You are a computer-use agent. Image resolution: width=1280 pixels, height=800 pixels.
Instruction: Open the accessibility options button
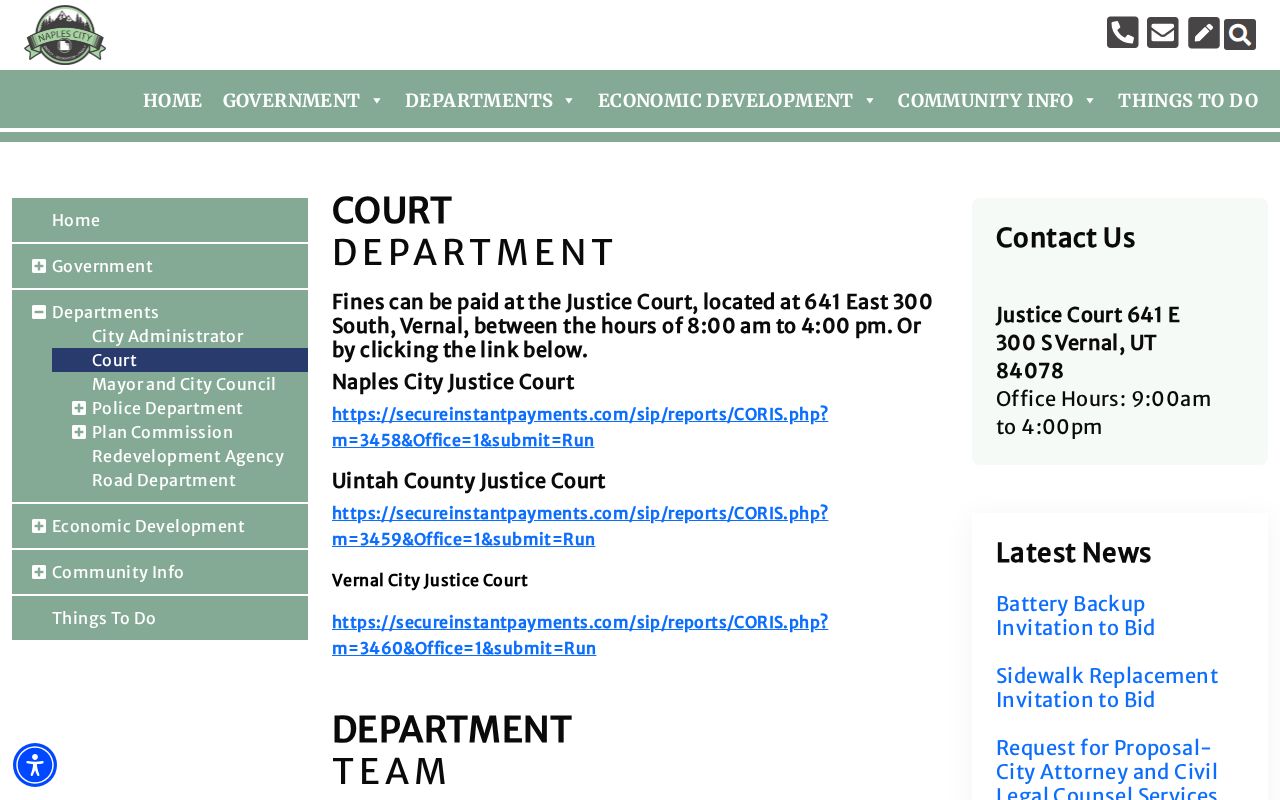[x=35, y=765]
